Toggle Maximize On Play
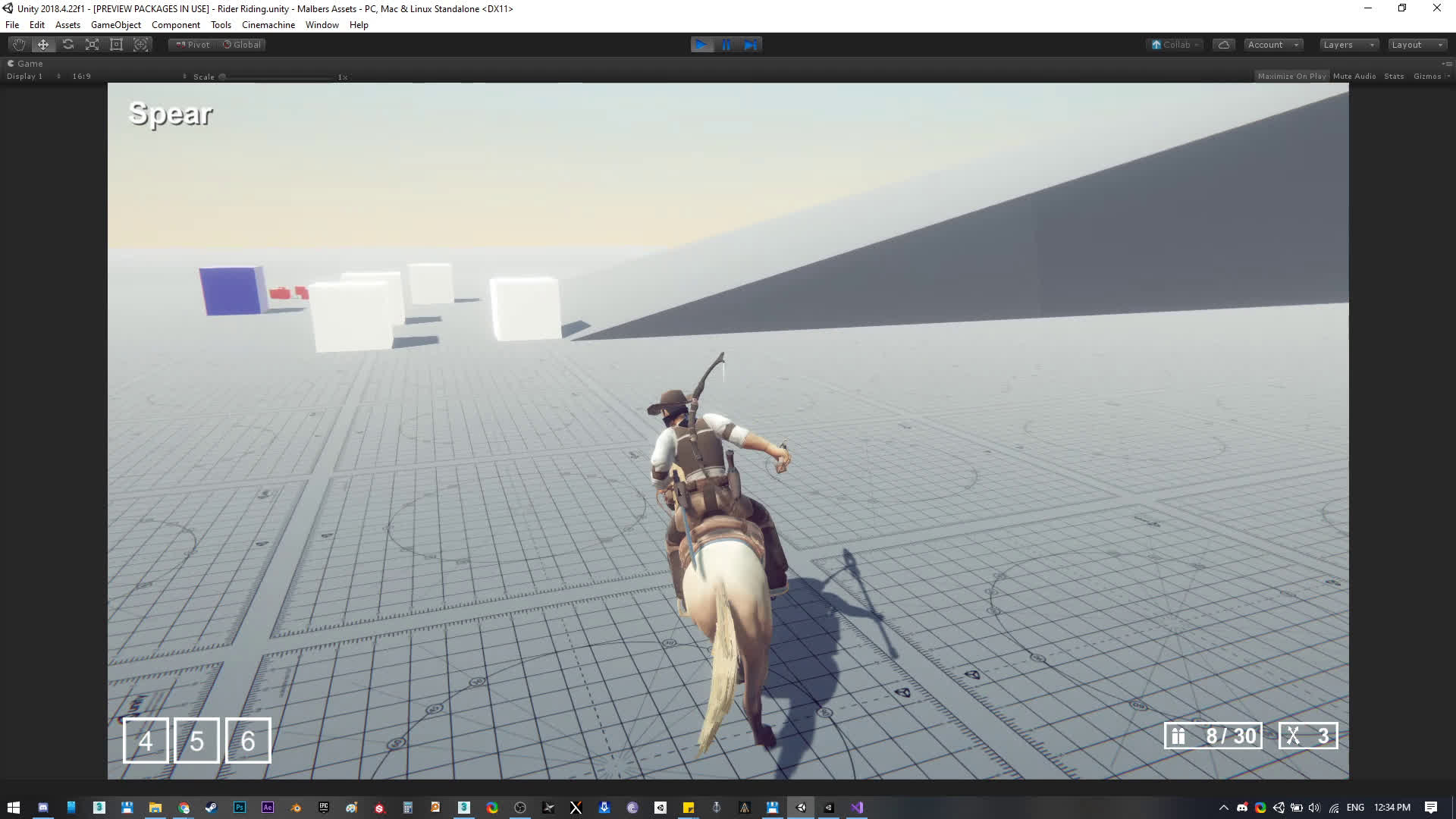Viewport: 1456px width, 819px height. [1291, 77]
